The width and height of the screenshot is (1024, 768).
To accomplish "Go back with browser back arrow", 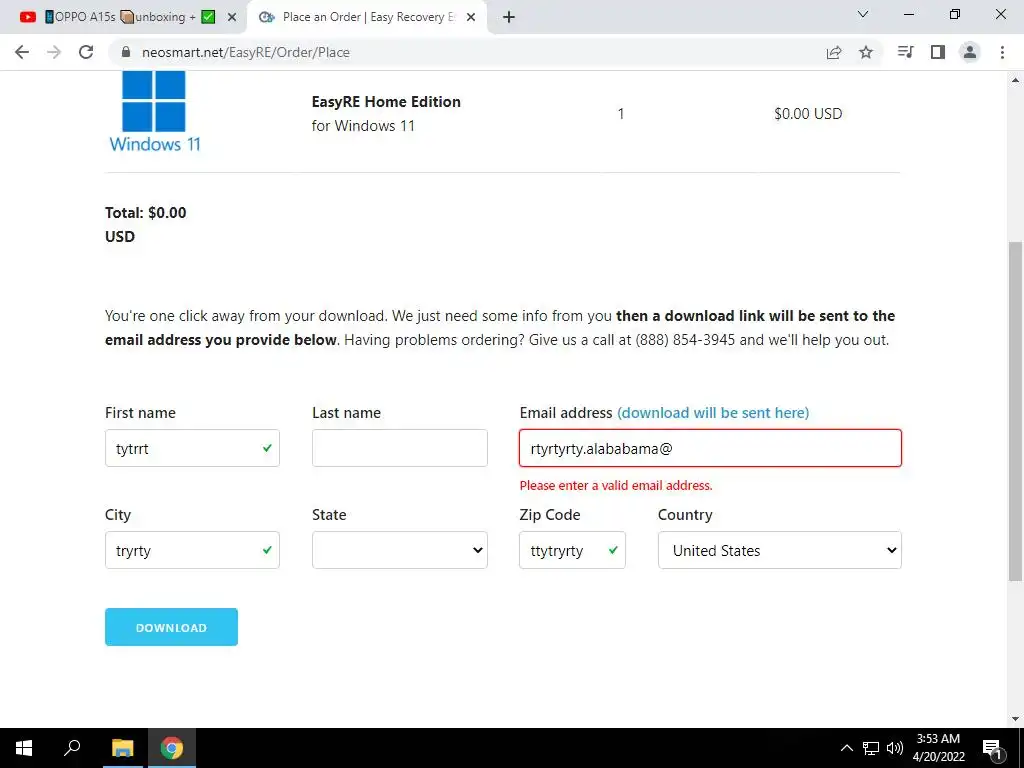I will (x=22, y=52).
